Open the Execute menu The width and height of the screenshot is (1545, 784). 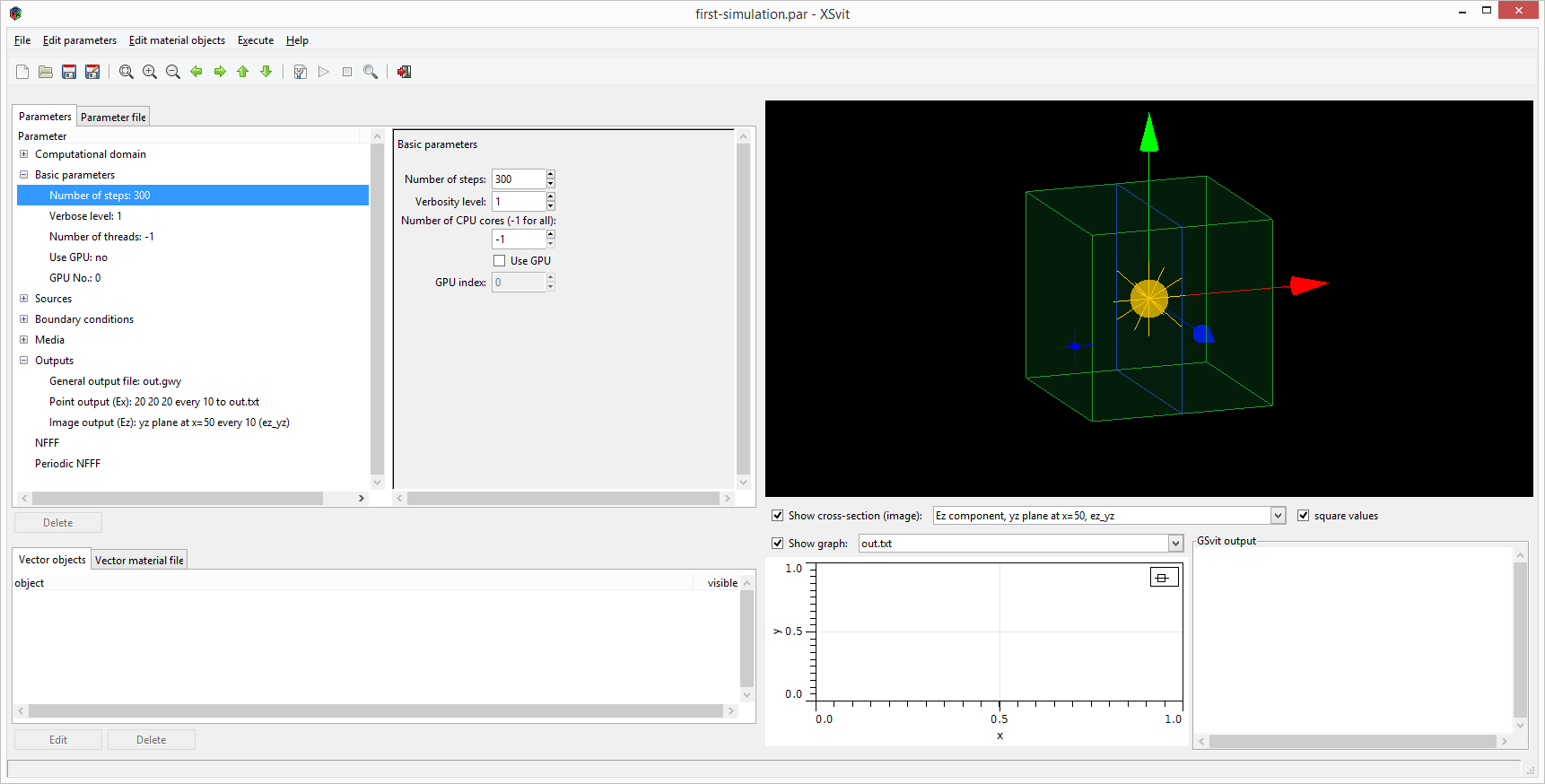point(256,40)
